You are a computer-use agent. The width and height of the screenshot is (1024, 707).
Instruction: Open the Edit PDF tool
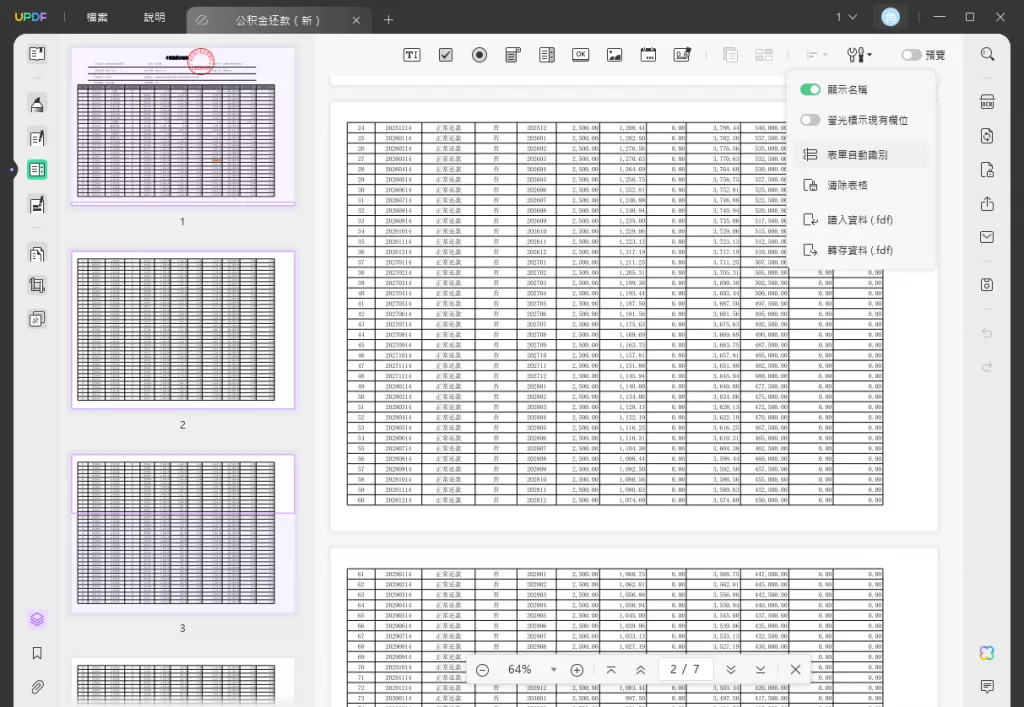[x=37, y=138]
